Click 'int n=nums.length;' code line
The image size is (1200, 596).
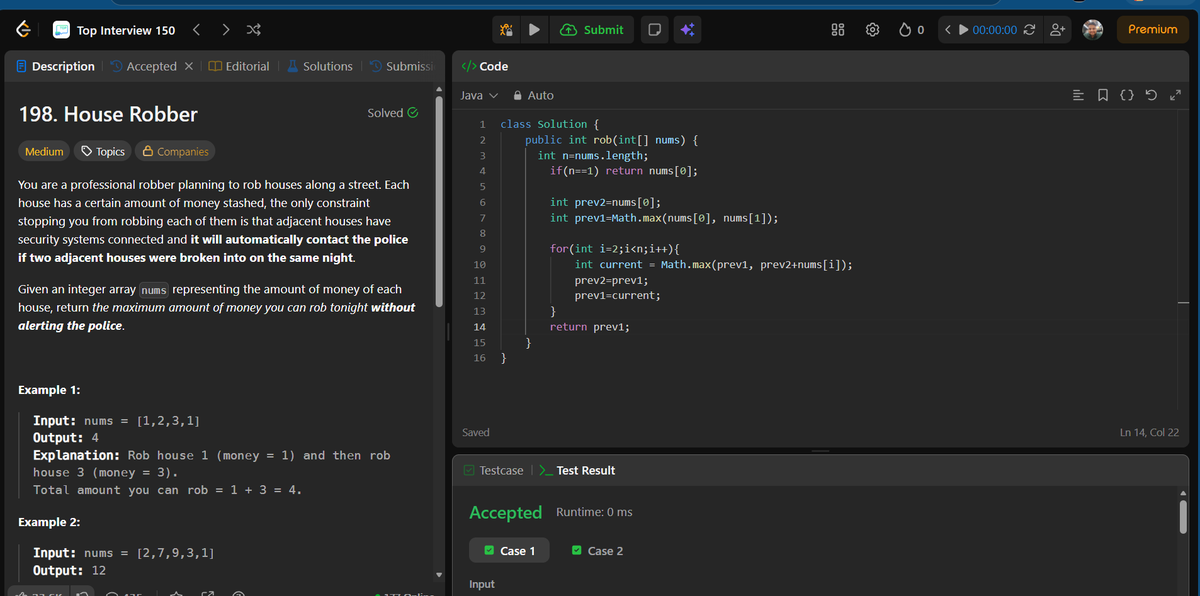coord(592,155)
